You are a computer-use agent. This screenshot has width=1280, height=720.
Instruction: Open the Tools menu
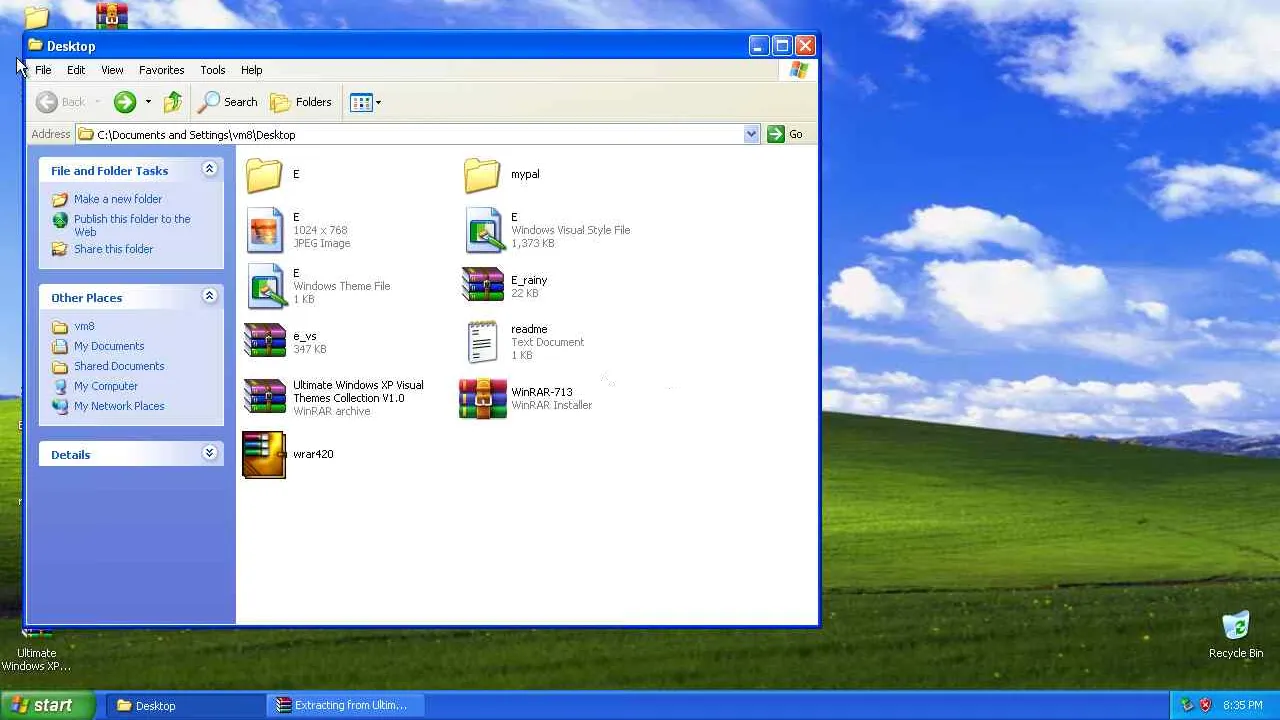[212, 70]
